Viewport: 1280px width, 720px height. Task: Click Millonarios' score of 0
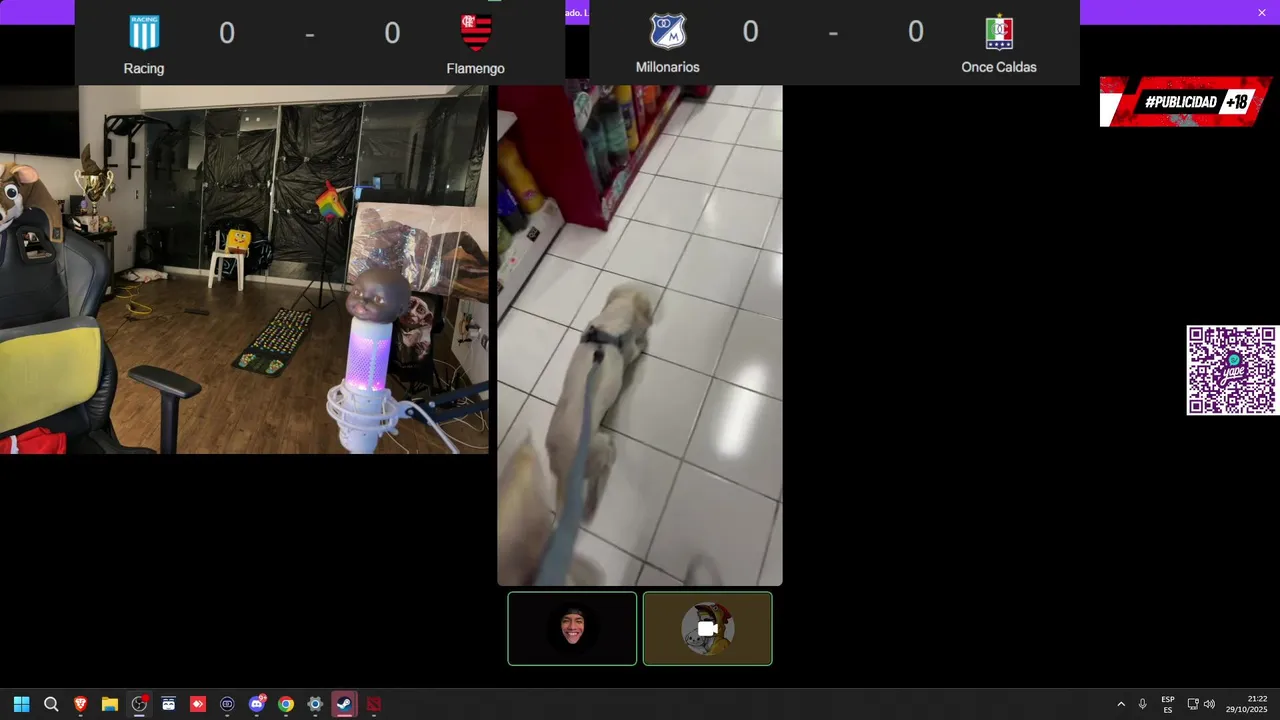[750, 32]
